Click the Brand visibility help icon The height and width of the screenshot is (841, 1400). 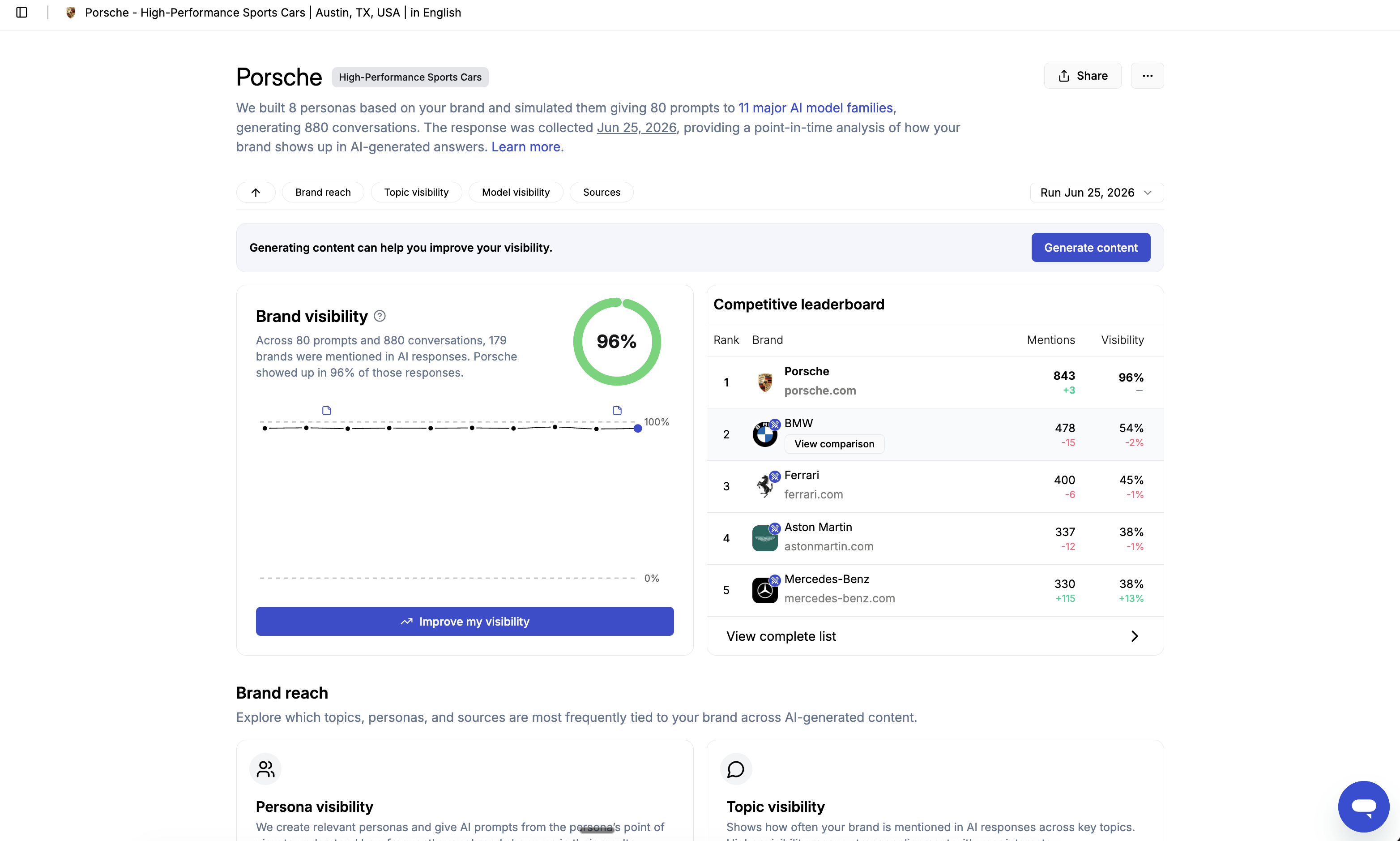point(380,316)
